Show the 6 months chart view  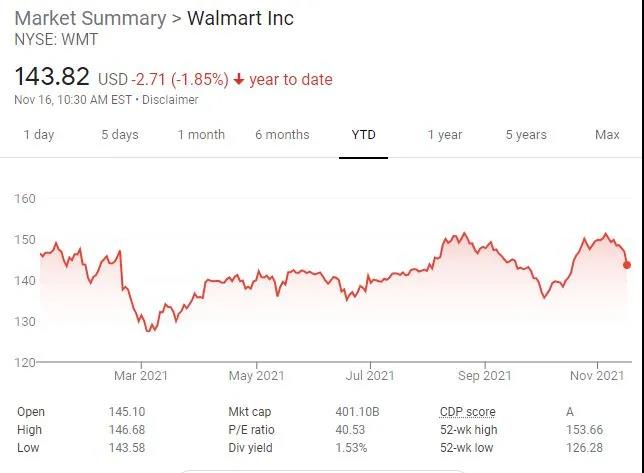282,135
